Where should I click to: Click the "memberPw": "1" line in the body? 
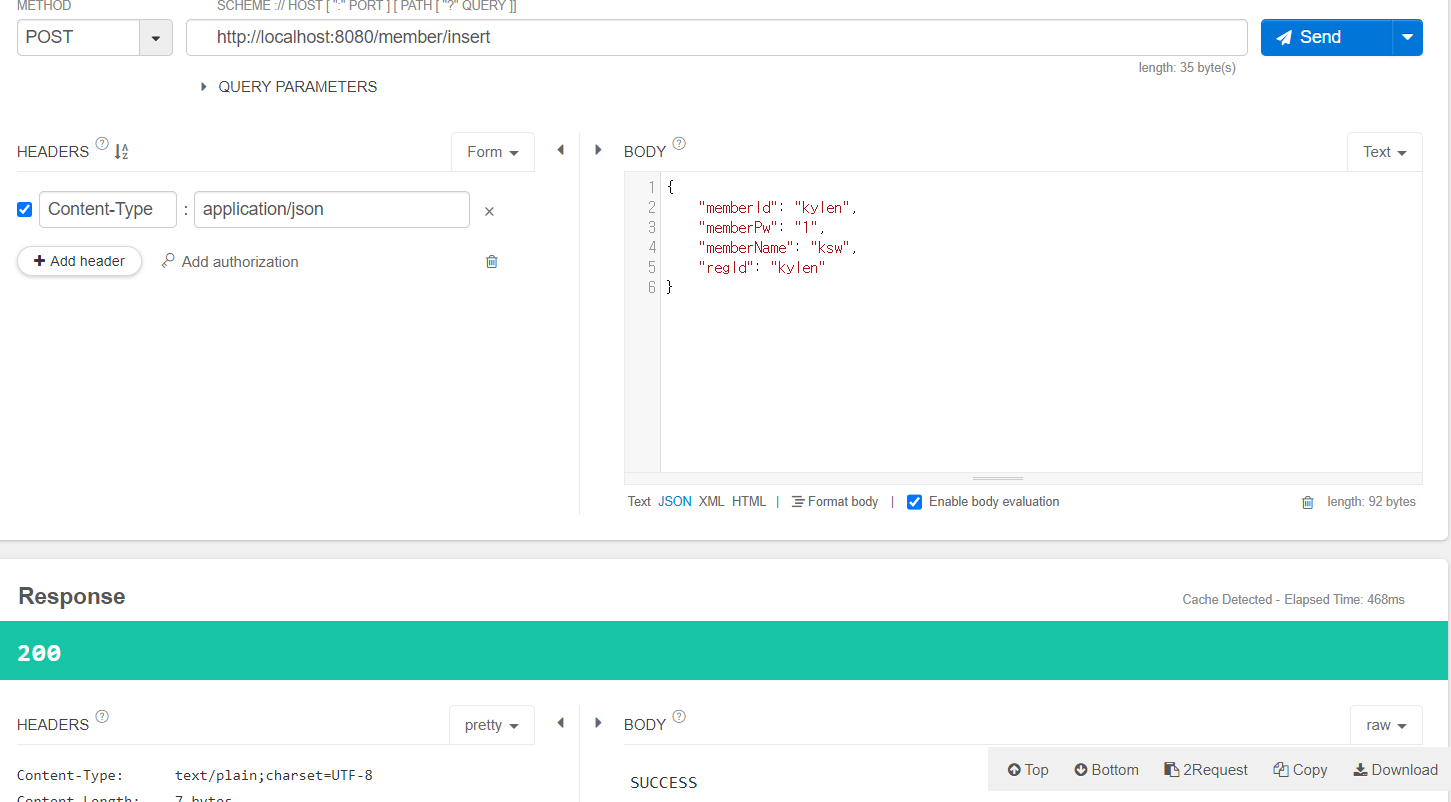tap(761, 227)
